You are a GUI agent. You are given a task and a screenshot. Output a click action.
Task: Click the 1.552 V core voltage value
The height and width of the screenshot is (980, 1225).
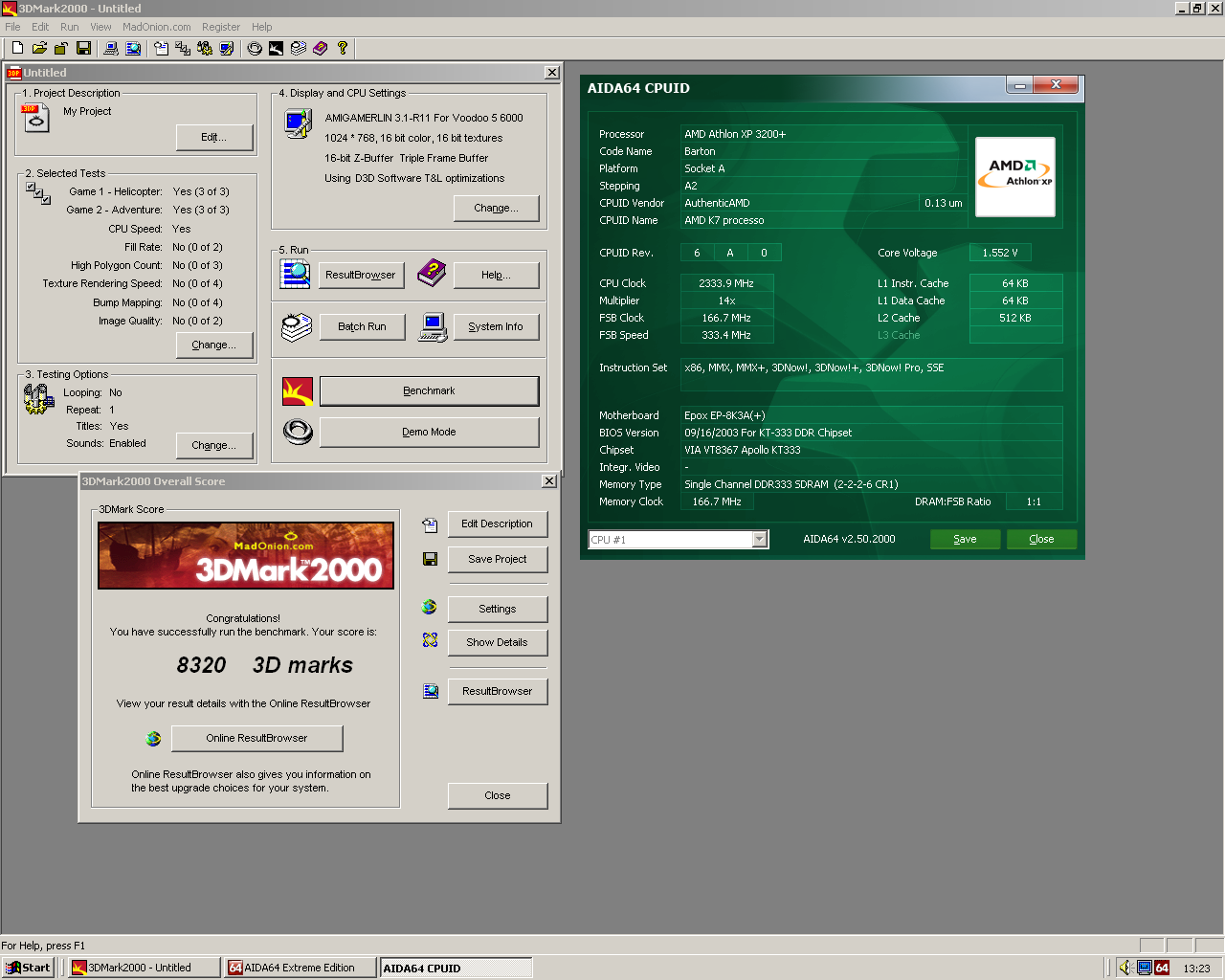click(1000, 254)
